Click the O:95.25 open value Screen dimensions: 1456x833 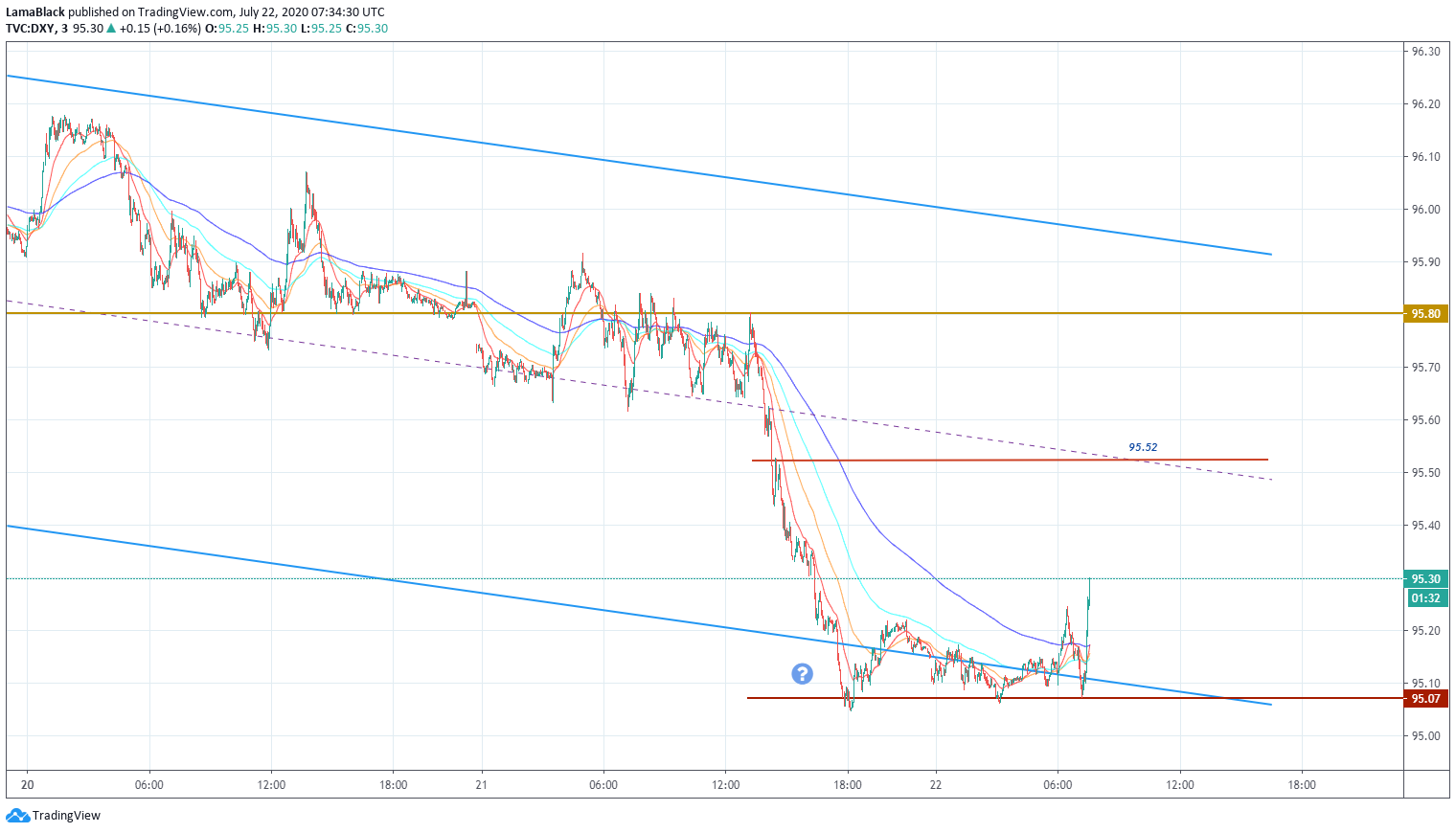(227, 29)
